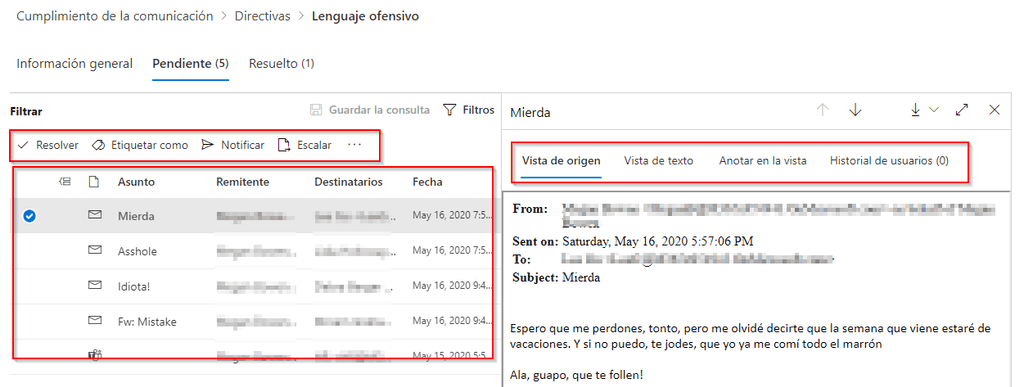
Task: Select the Vista de origen tab
Action: pos(561,161)
